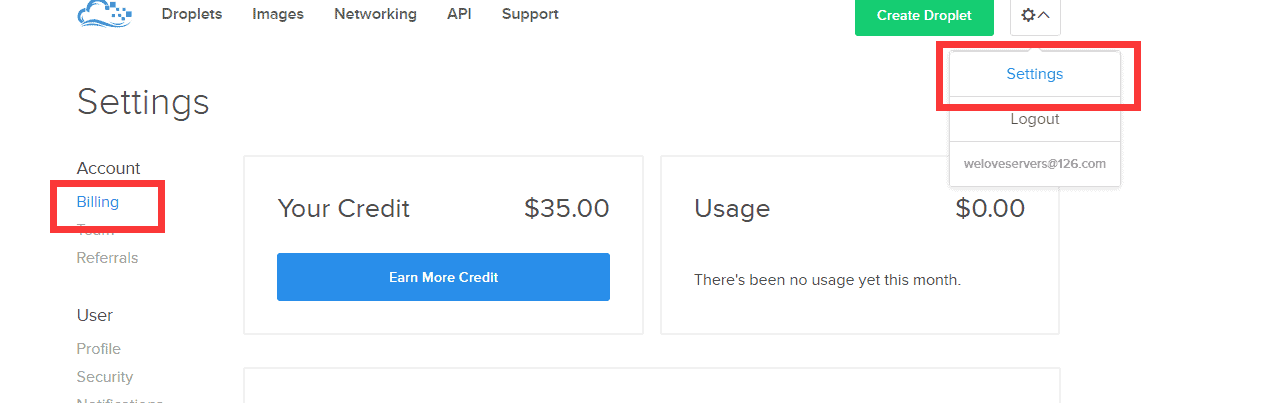Open Security under the User section
Viewport: 1266px width, 403px height.
[104, 377]
